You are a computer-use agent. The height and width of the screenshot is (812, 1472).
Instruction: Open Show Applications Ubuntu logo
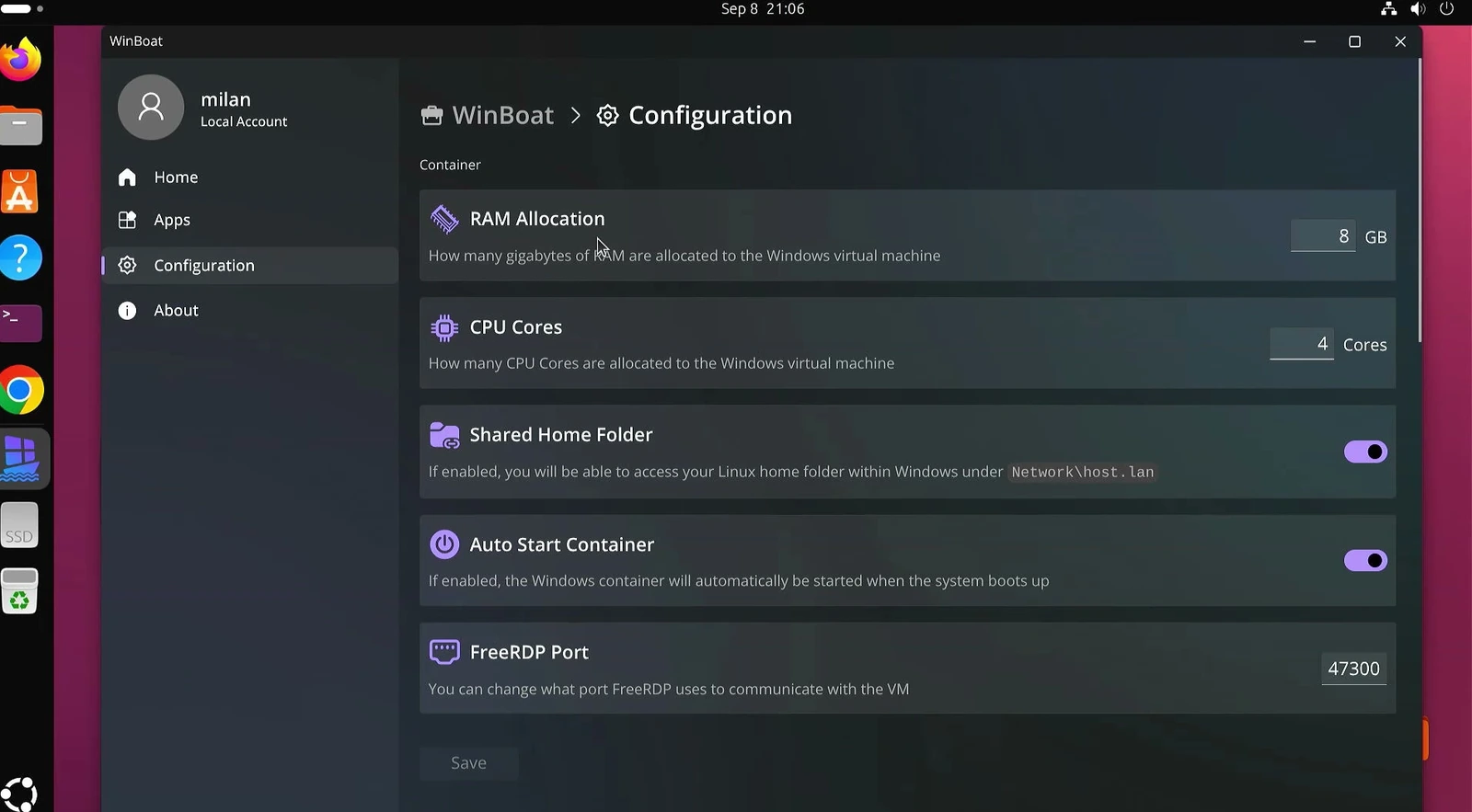click(19, 795)
